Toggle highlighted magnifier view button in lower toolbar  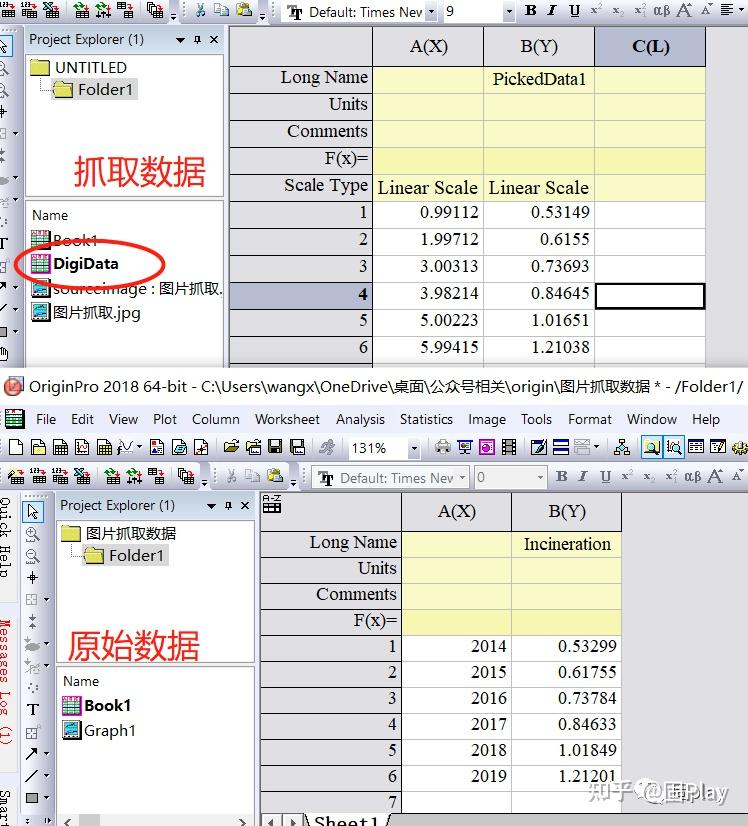[652, 447]
